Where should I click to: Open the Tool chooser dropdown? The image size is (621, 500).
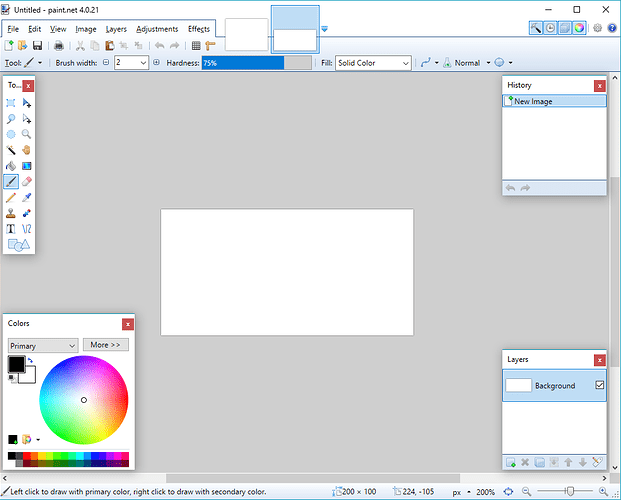point(40,63)
